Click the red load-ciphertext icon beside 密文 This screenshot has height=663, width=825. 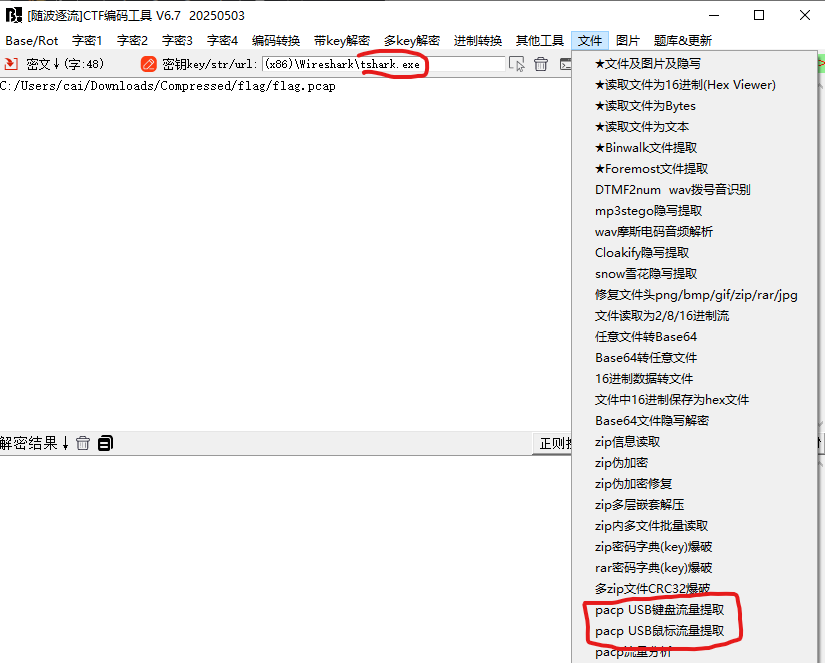[13, 62]
